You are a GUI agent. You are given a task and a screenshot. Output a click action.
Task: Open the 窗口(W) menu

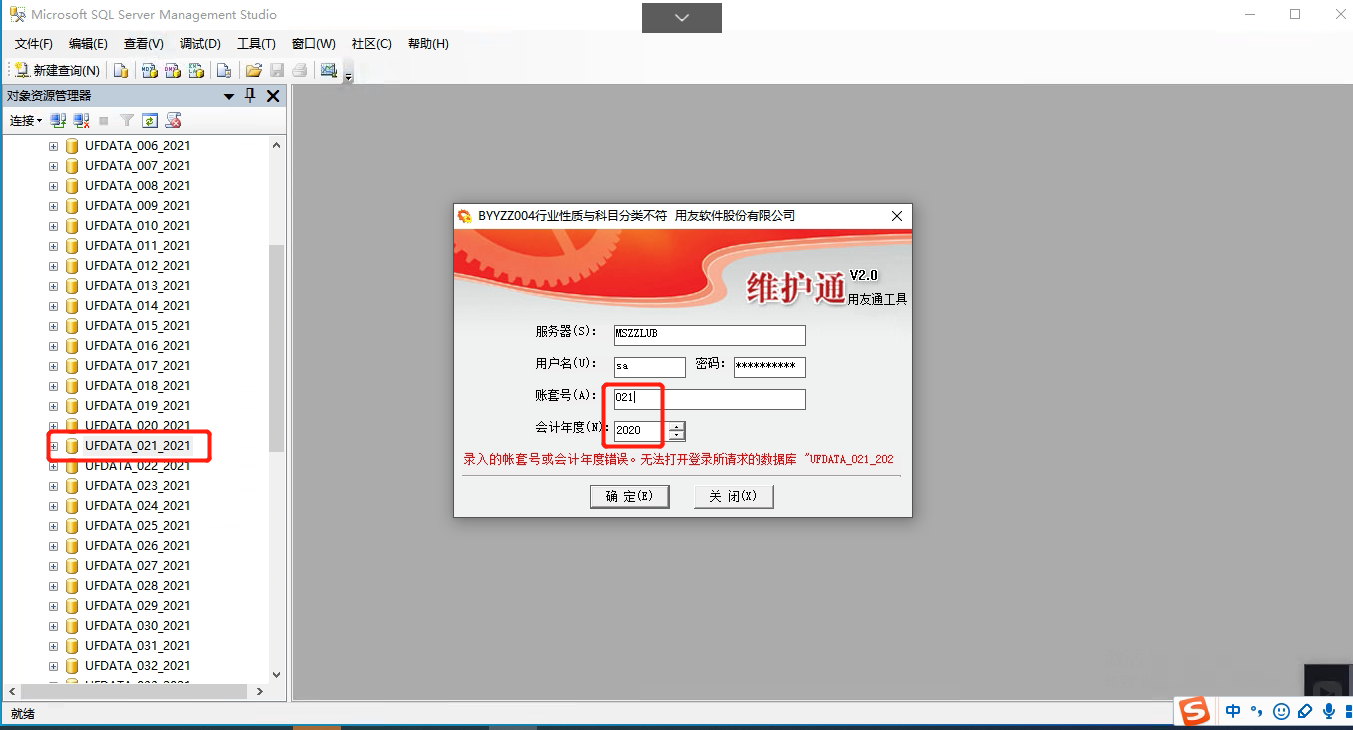[314, 44]
